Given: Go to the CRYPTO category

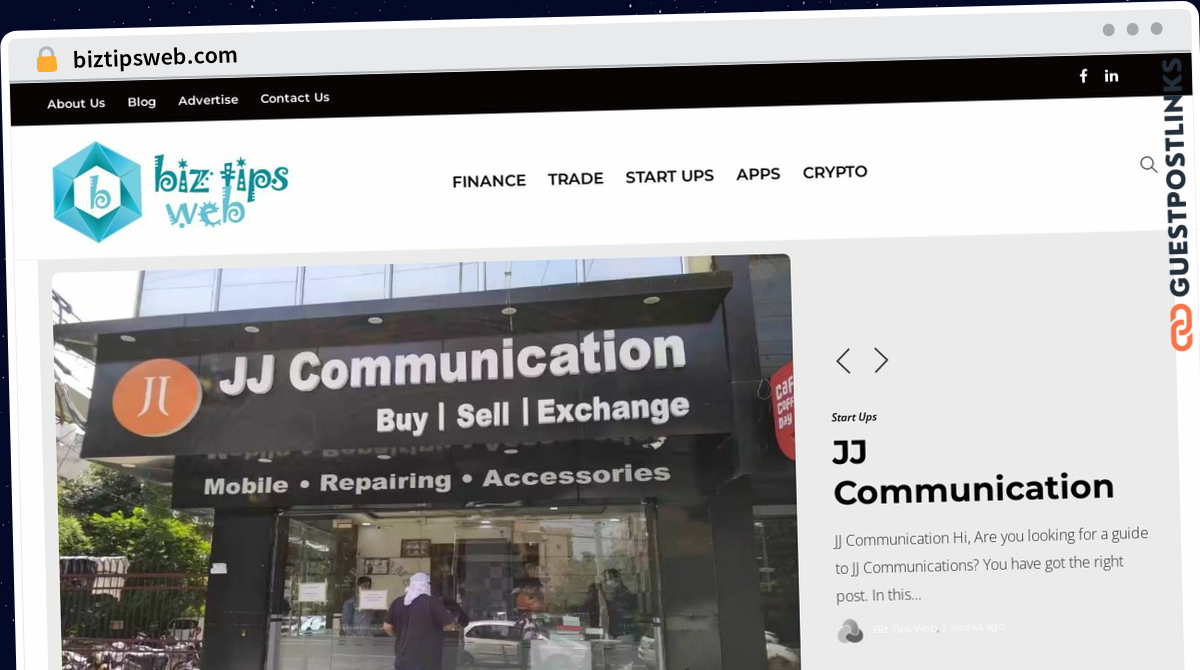Looking at the screenshot, I should [835, 172].
